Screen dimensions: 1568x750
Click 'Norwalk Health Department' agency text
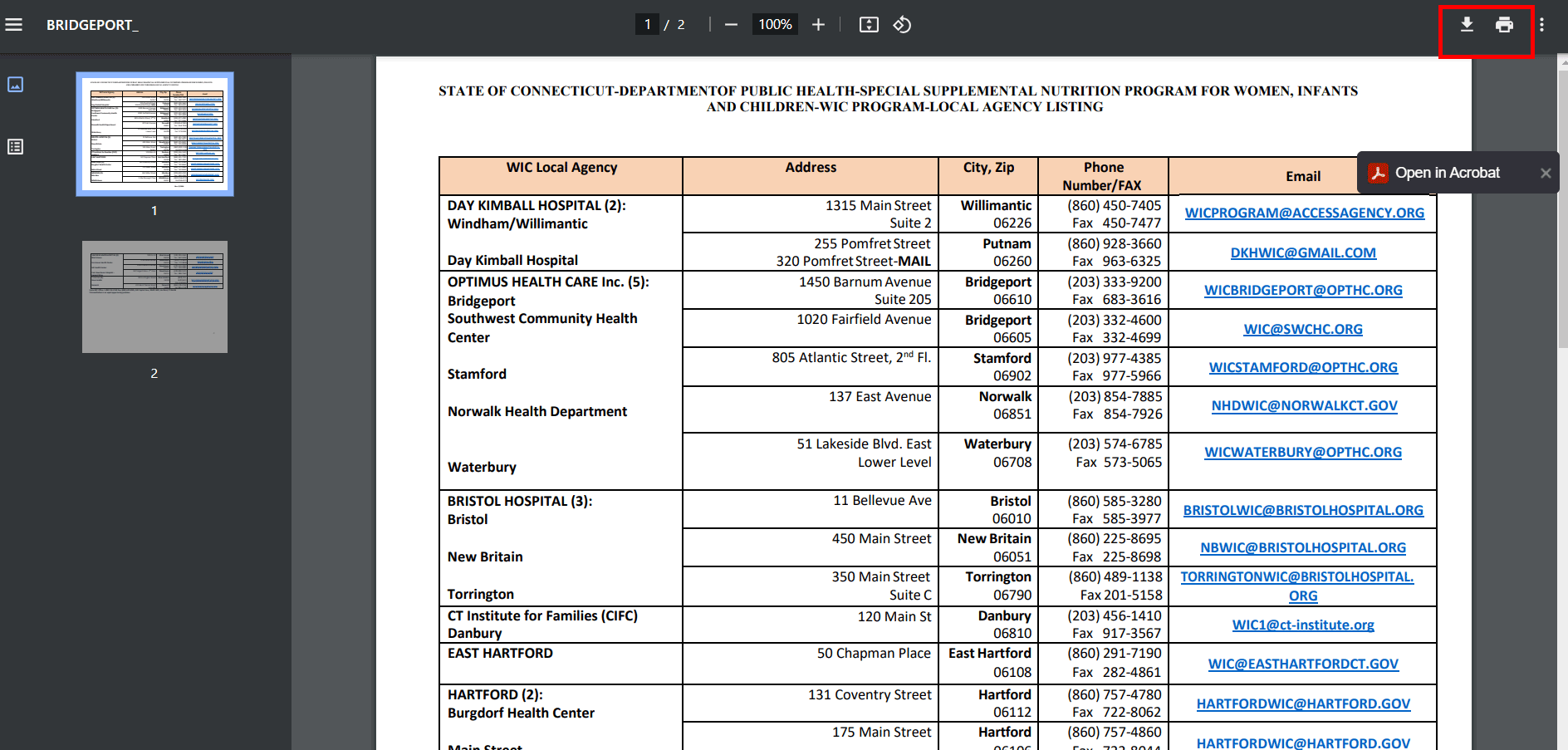[537, 412]
